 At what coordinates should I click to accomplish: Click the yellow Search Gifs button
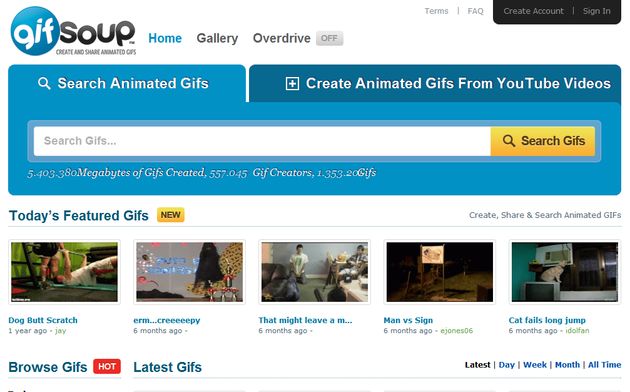coord(543,141)
